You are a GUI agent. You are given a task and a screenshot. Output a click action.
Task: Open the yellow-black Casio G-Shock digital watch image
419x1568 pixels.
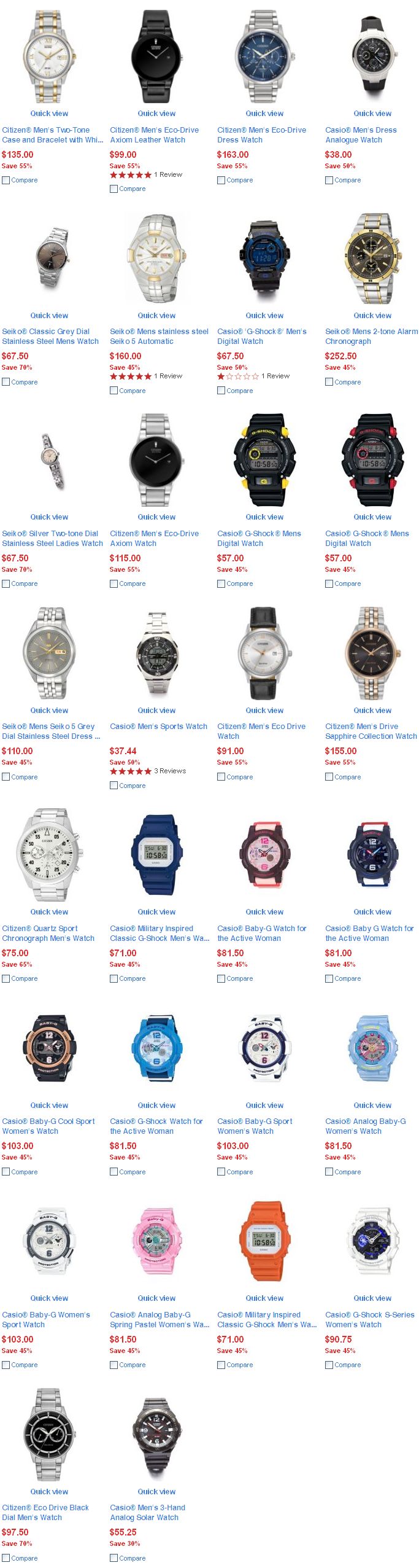click(264, 458)
